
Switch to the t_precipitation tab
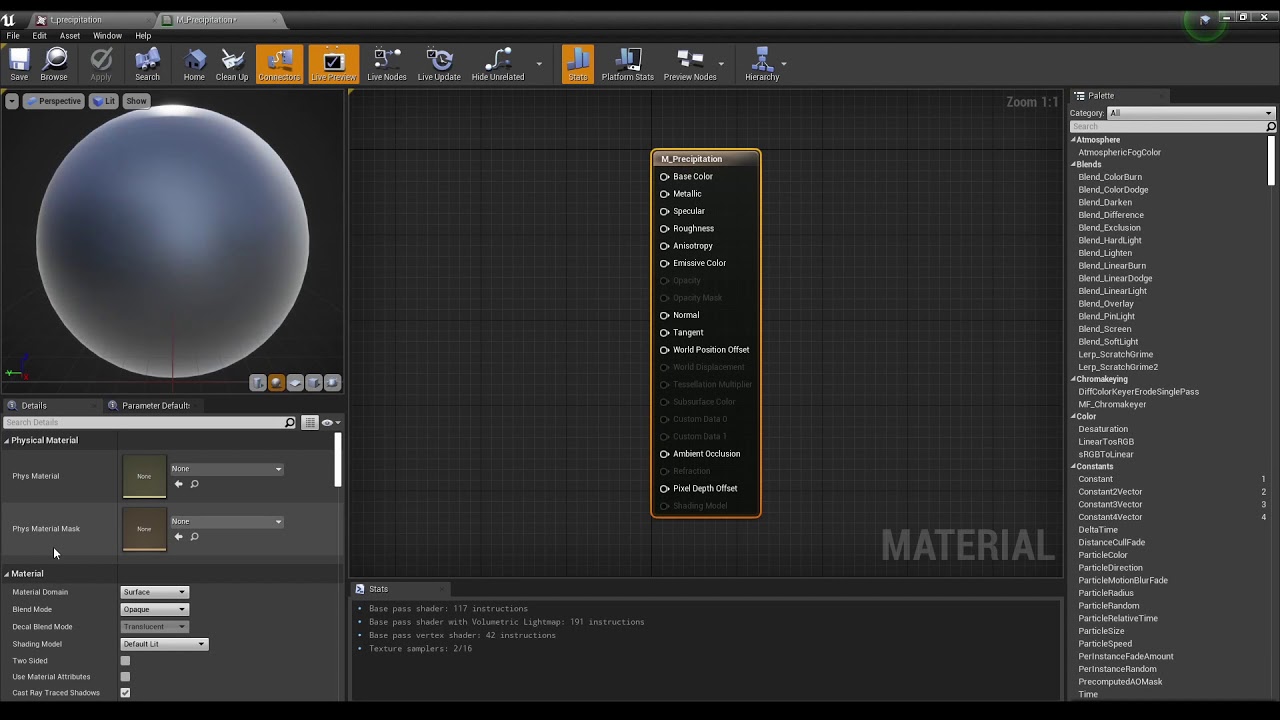coord(76,20)
